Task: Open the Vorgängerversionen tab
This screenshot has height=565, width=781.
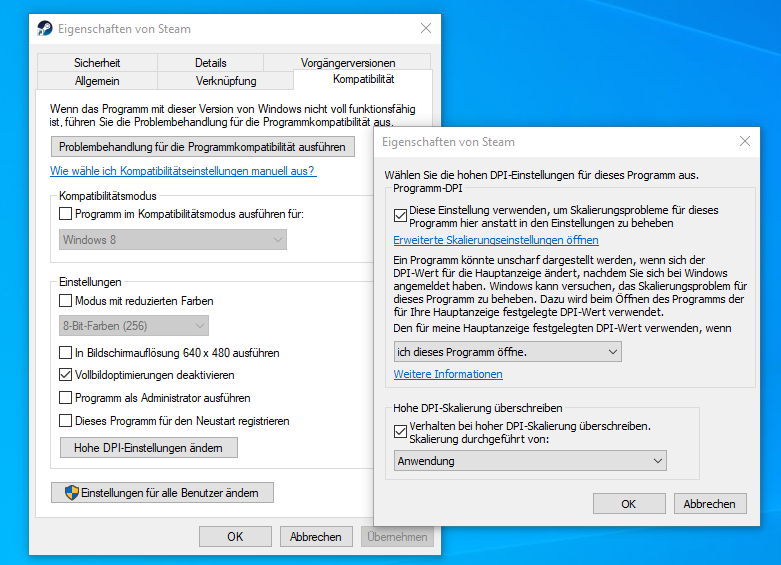Action: 348,62
